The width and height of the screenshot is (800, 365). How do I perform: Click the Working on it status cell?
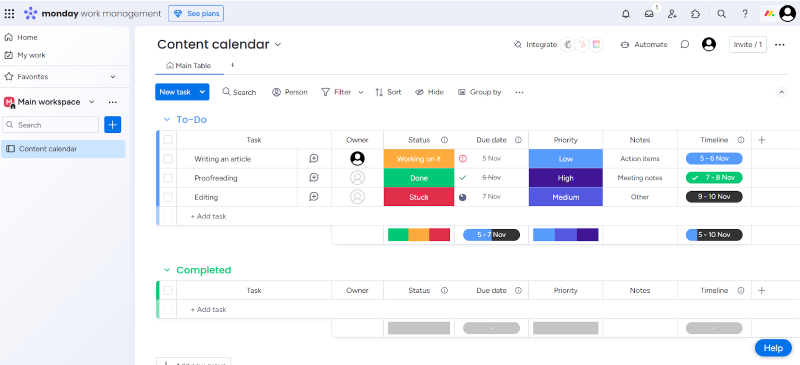coord(419,159)
